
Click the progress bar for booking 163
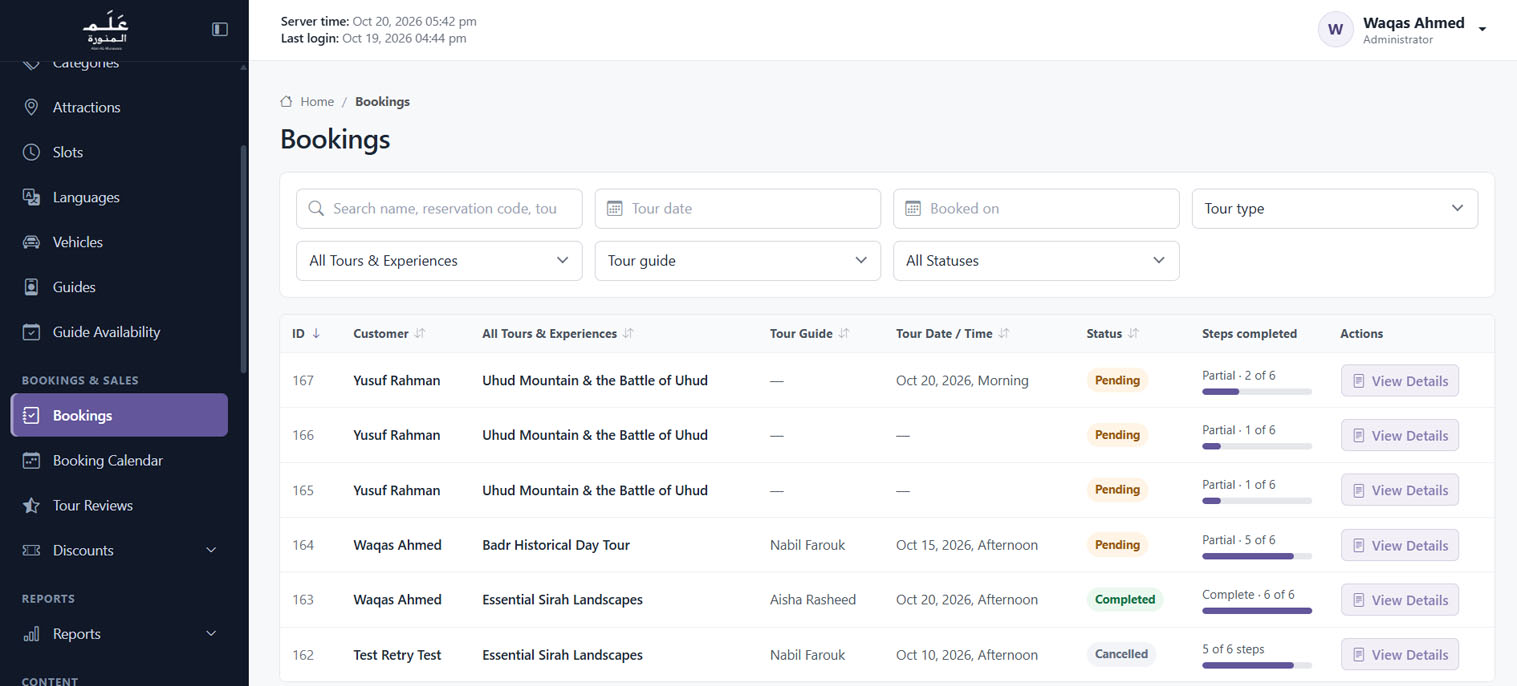pyautogui.click(x=1257, y=610)
